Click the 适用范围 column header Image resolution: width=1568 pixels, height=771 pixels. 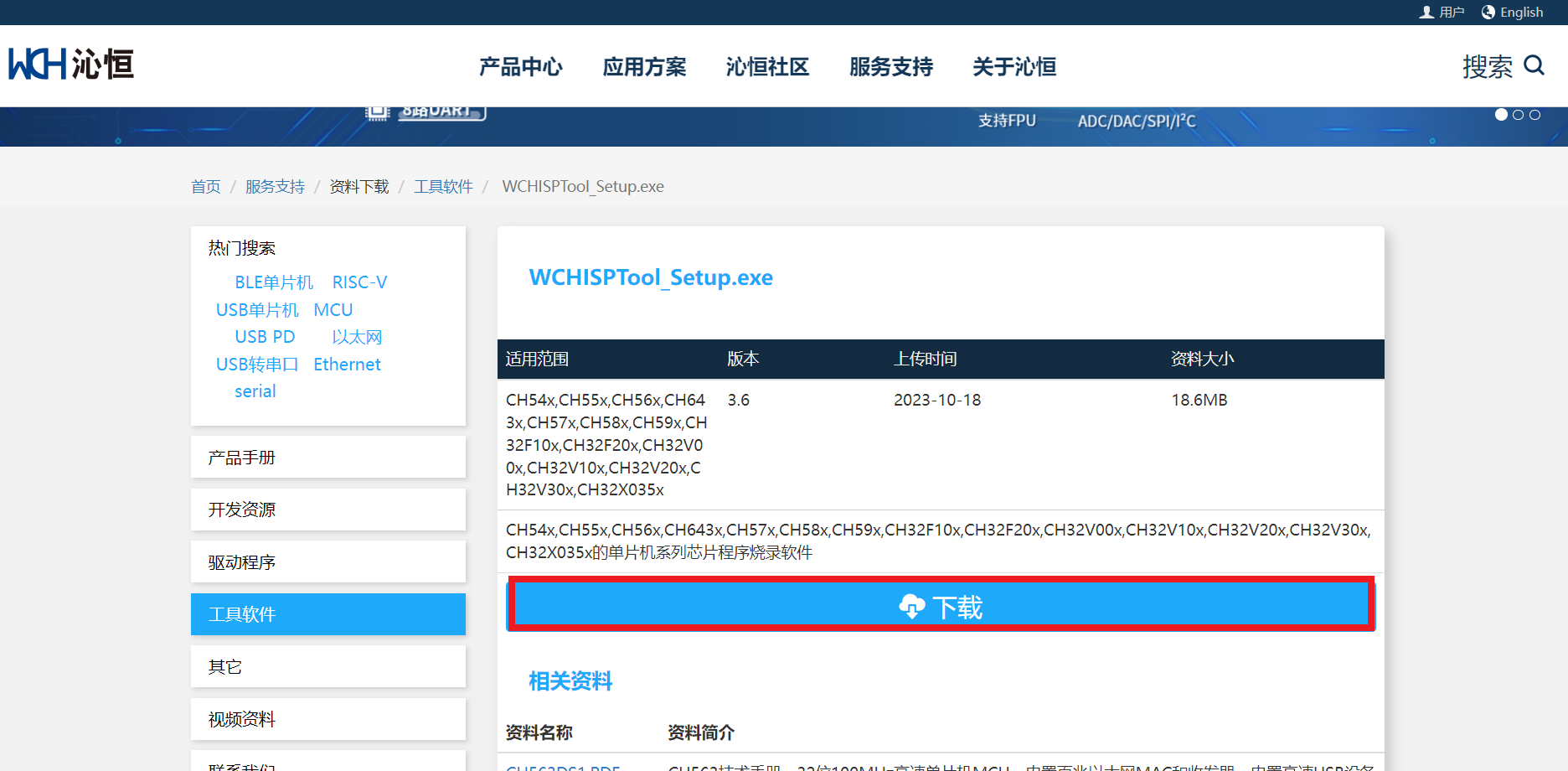tap(537, 359)
